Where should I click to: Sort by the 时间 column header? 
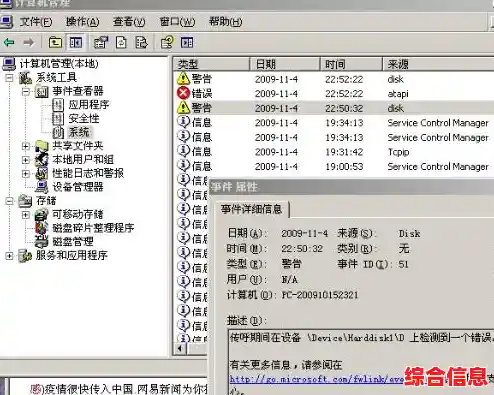coord(351,64)
